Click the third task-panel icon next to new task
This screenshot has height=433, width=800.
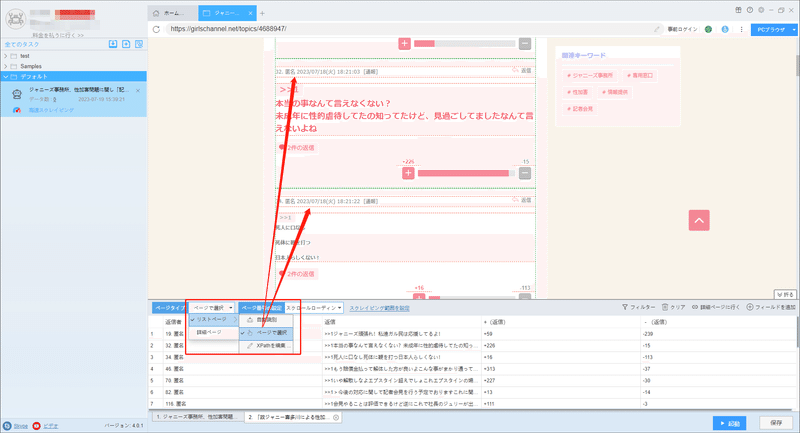[139, 44]
